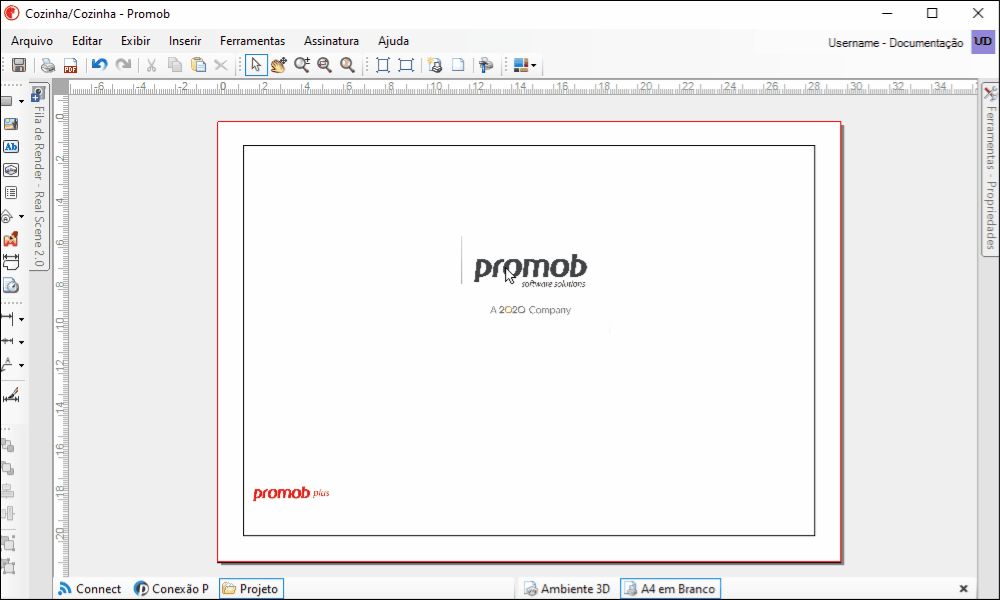This screenshot has height=600, width=1000.
Task: Save the project with the floppy disk icon
Action: (x=18, y=65)
